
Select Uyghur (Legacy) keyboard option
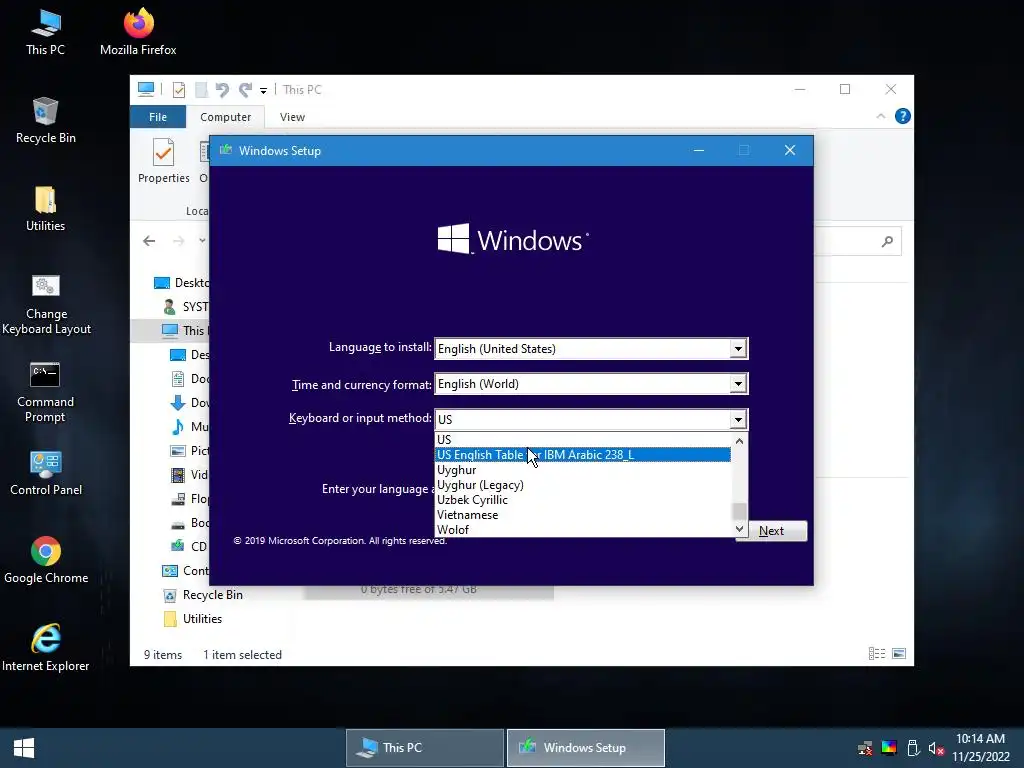(x=583, y=485)
